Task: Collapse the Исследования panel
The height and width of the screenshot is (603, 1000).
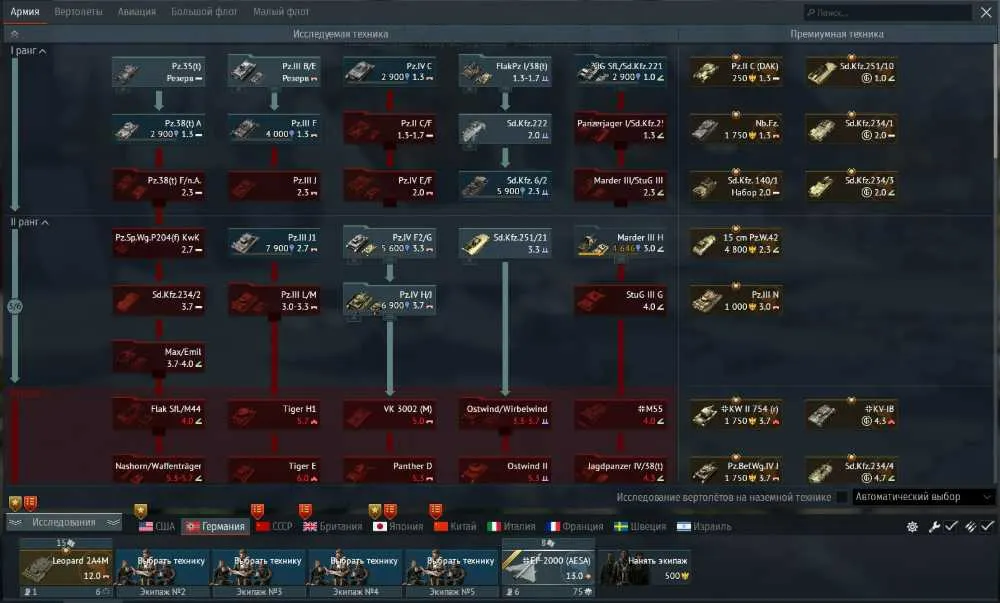Action: [x=64, y=522]
